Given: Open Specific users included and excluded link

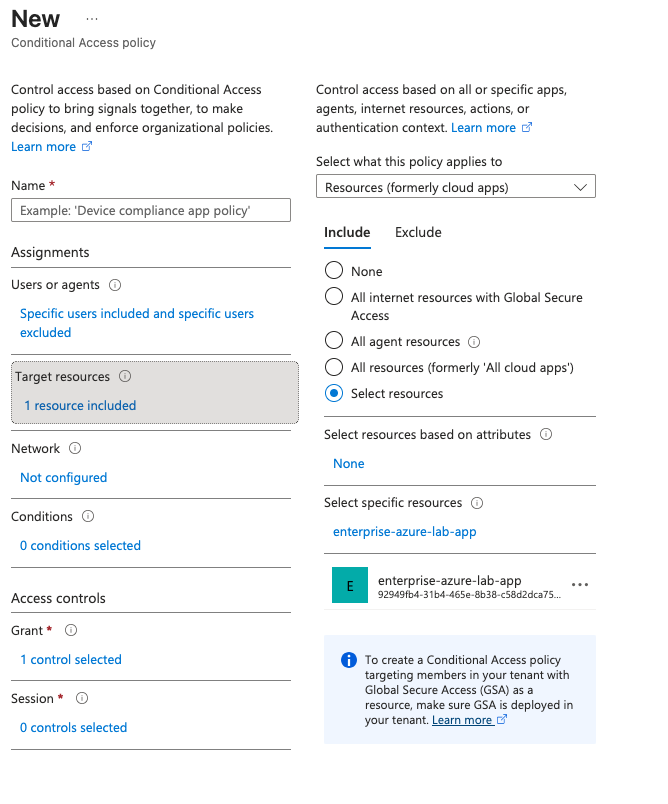Looking at the screenshot, I should click(137, 323).
